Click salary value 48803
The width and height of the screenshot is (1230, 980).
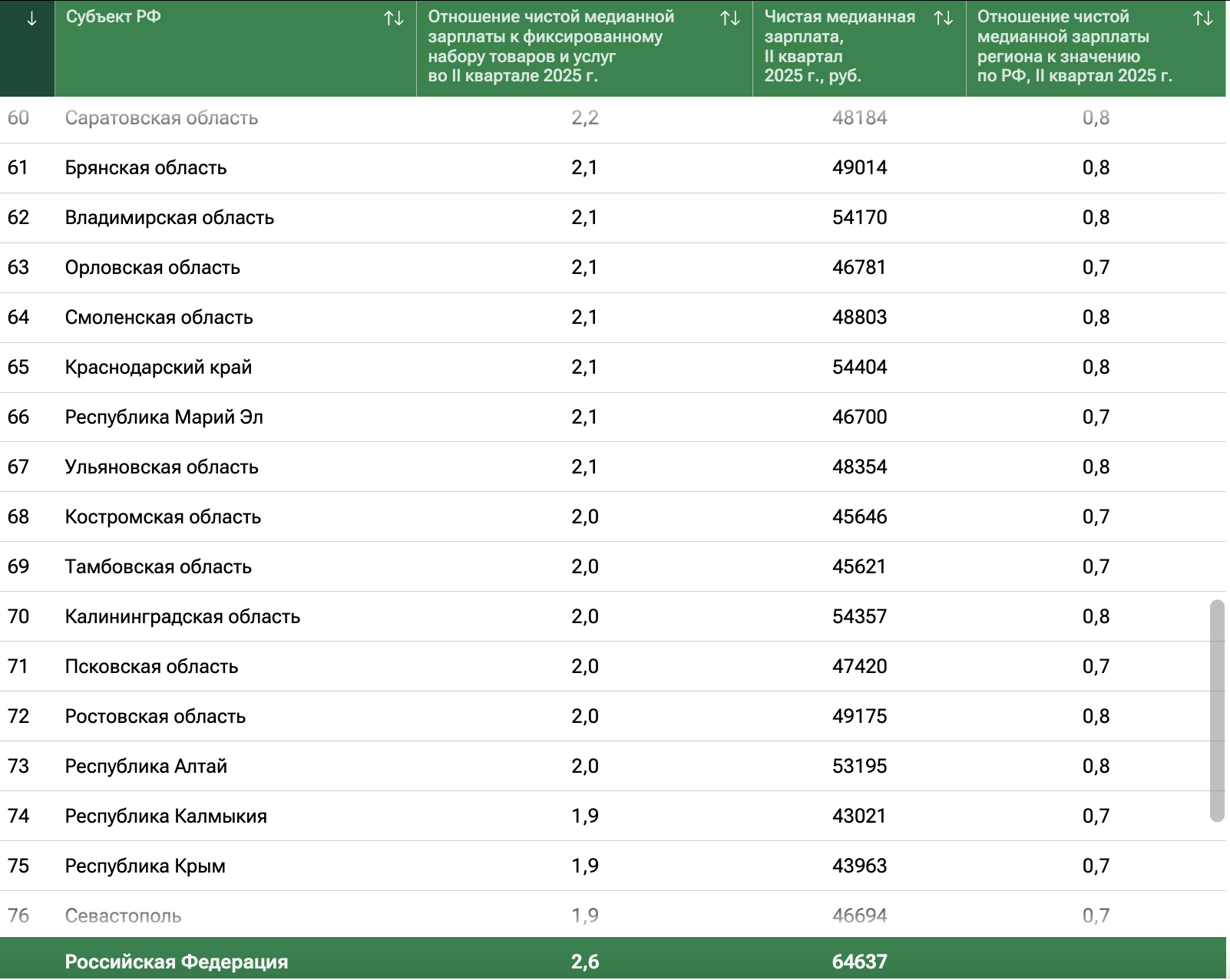pos(860,318)
